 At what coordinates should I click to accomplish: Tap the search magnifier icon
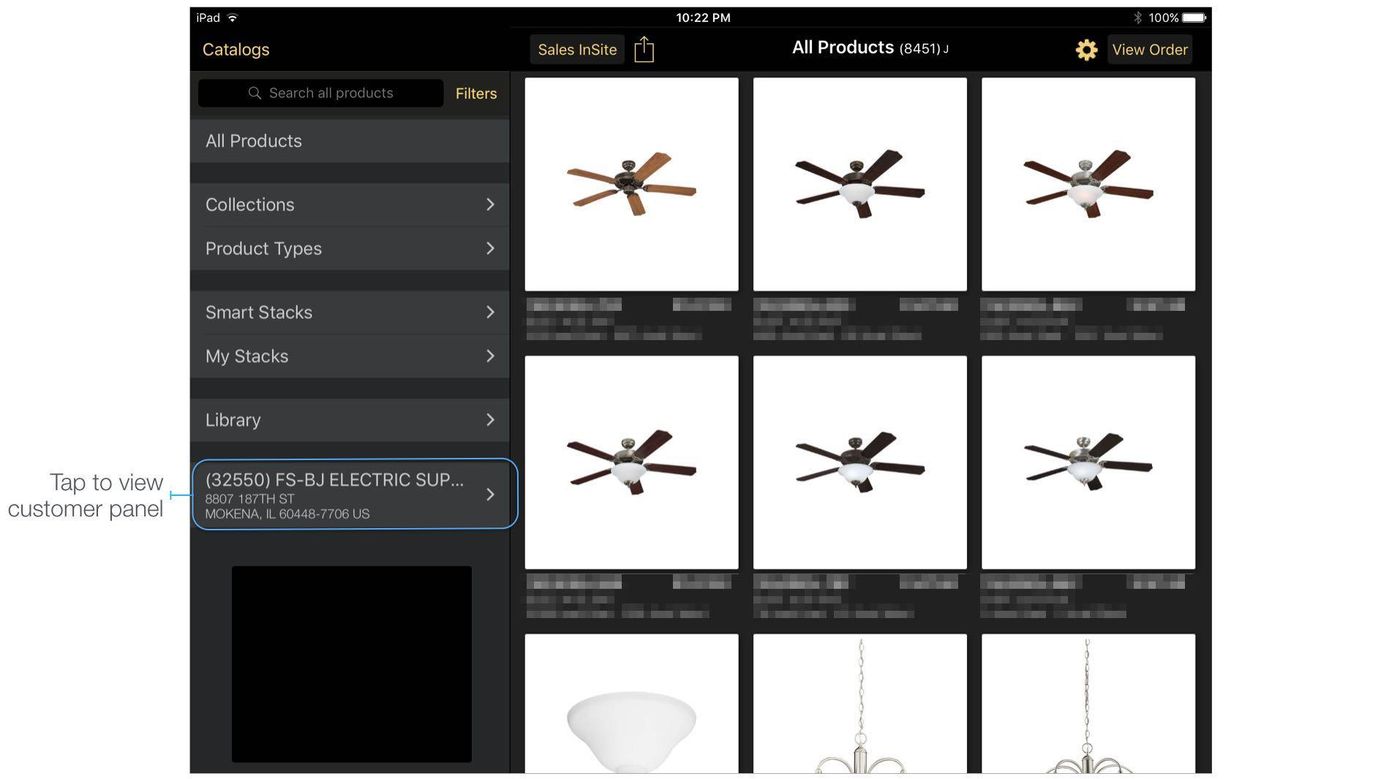(255, 93)
